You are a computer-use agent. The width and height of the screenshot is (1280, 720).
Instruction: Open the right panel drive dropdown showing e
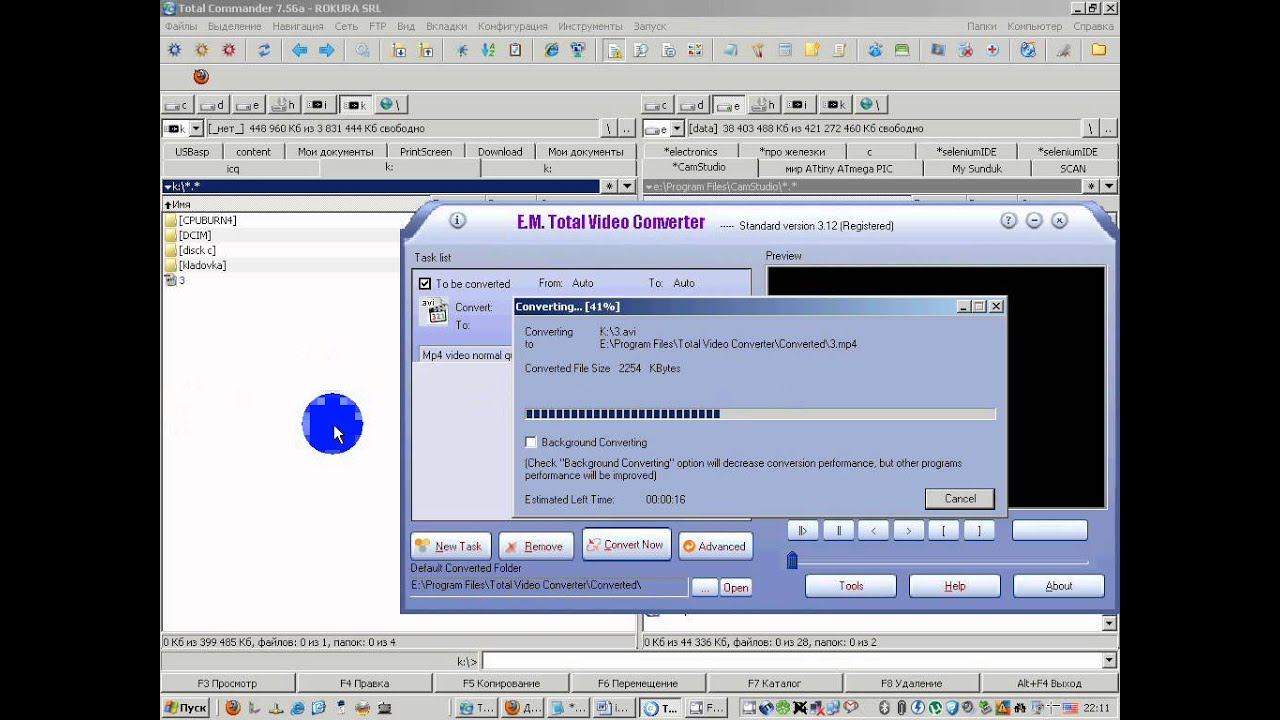[x=677, y=128]
